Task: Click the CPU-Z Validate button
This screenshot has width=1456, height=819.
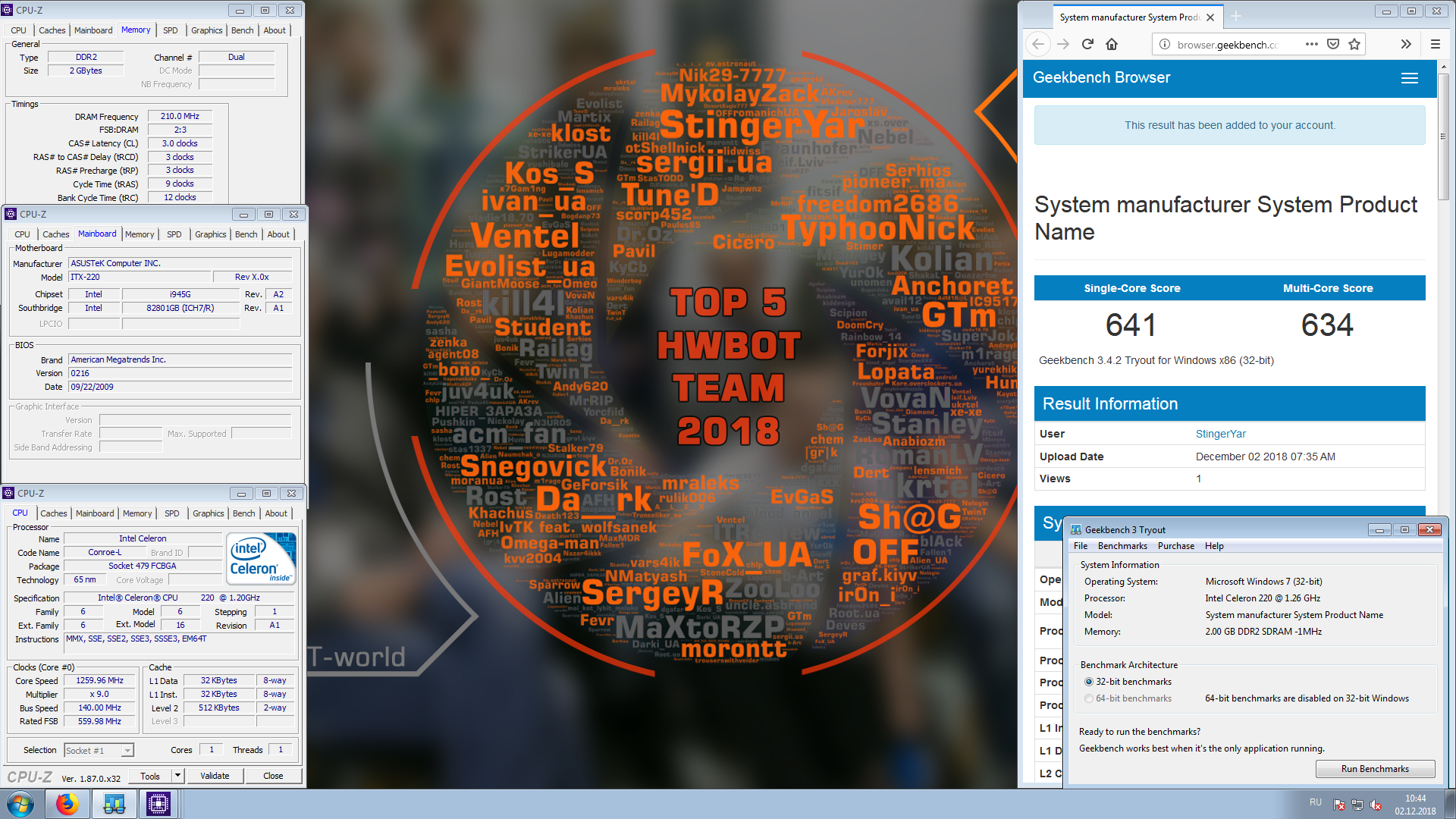Action: [x=215, y=776]
